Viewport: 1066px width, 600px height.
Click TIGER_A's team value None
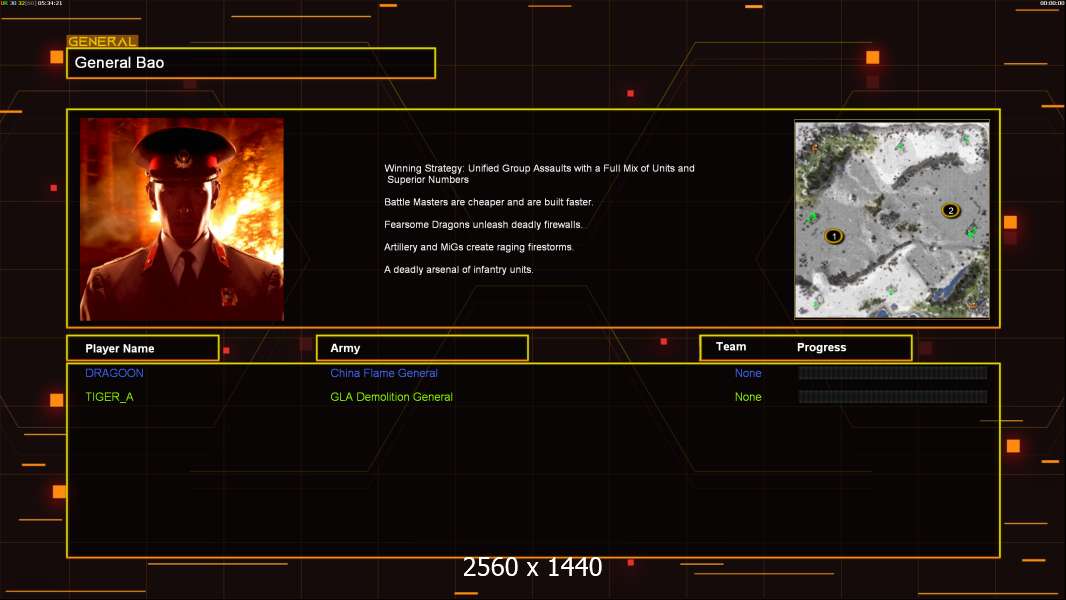click(x=748, y=397)
